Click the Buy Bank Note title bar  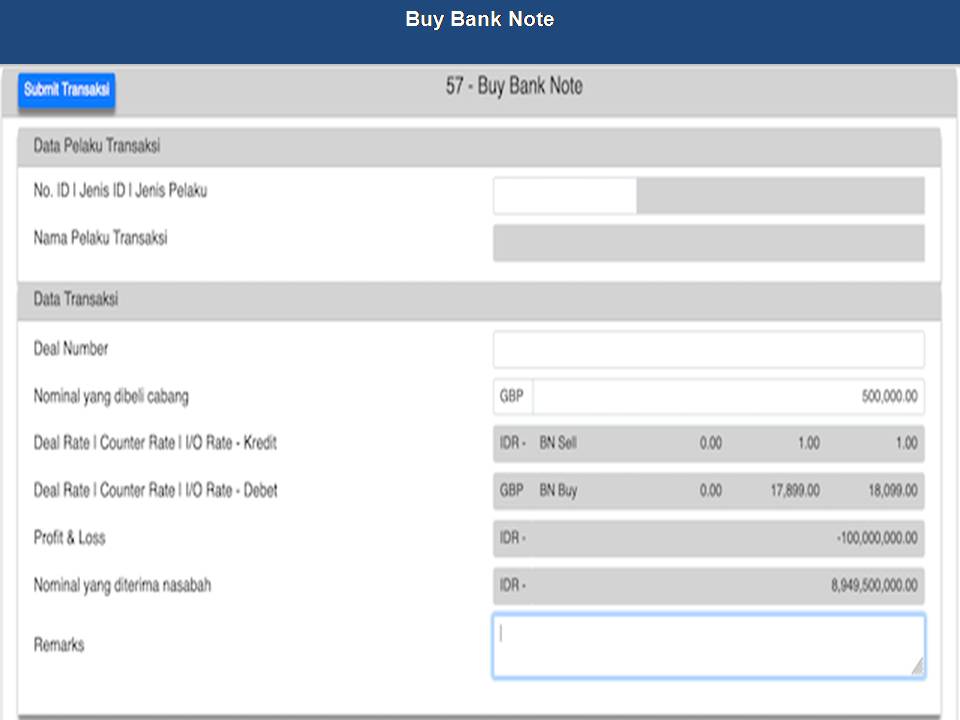click(x=480, y=20)
